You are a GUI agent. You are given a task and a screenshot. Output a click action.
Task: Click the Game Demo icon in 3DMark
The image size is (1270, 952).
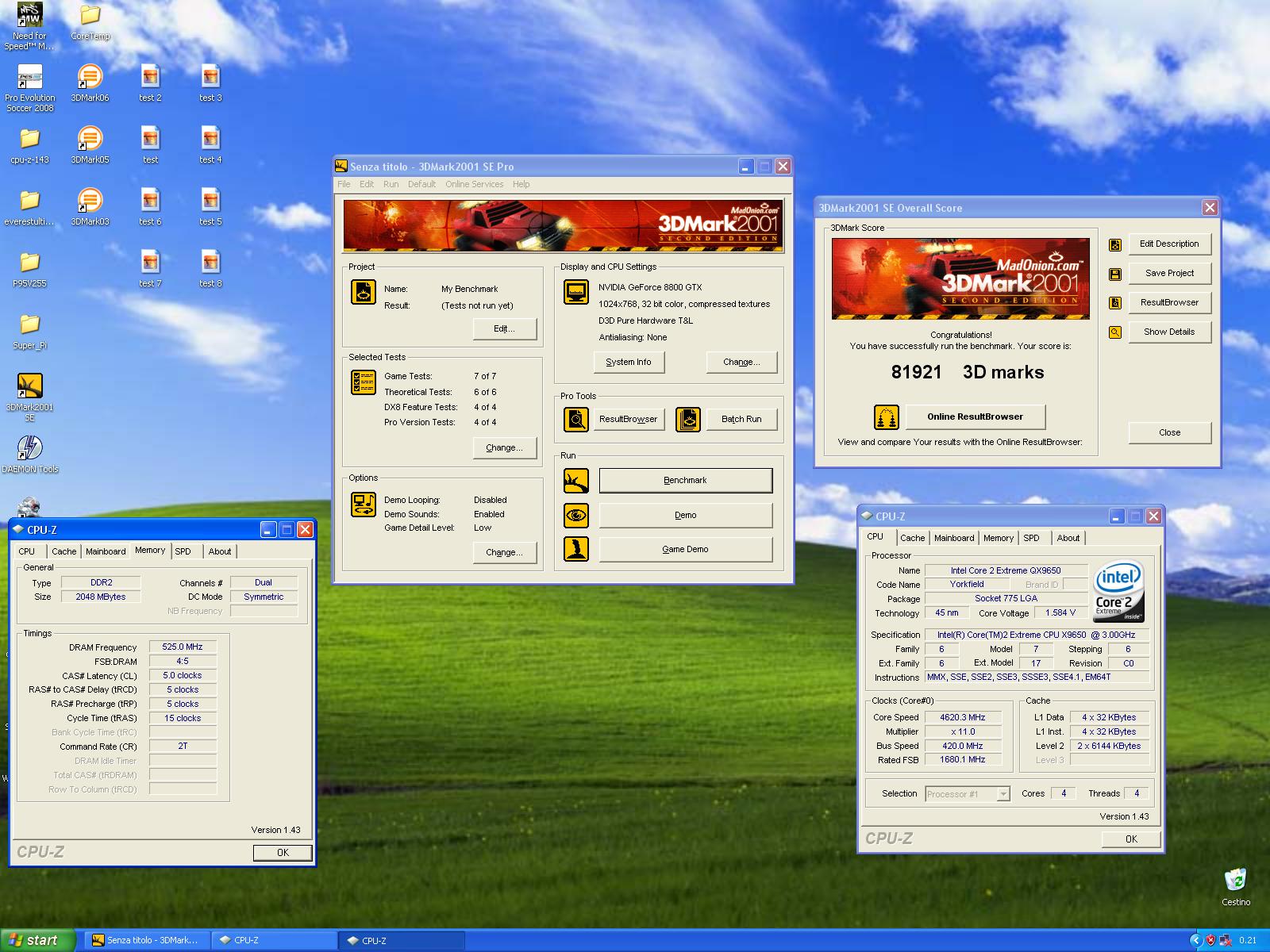pos(576,549)
